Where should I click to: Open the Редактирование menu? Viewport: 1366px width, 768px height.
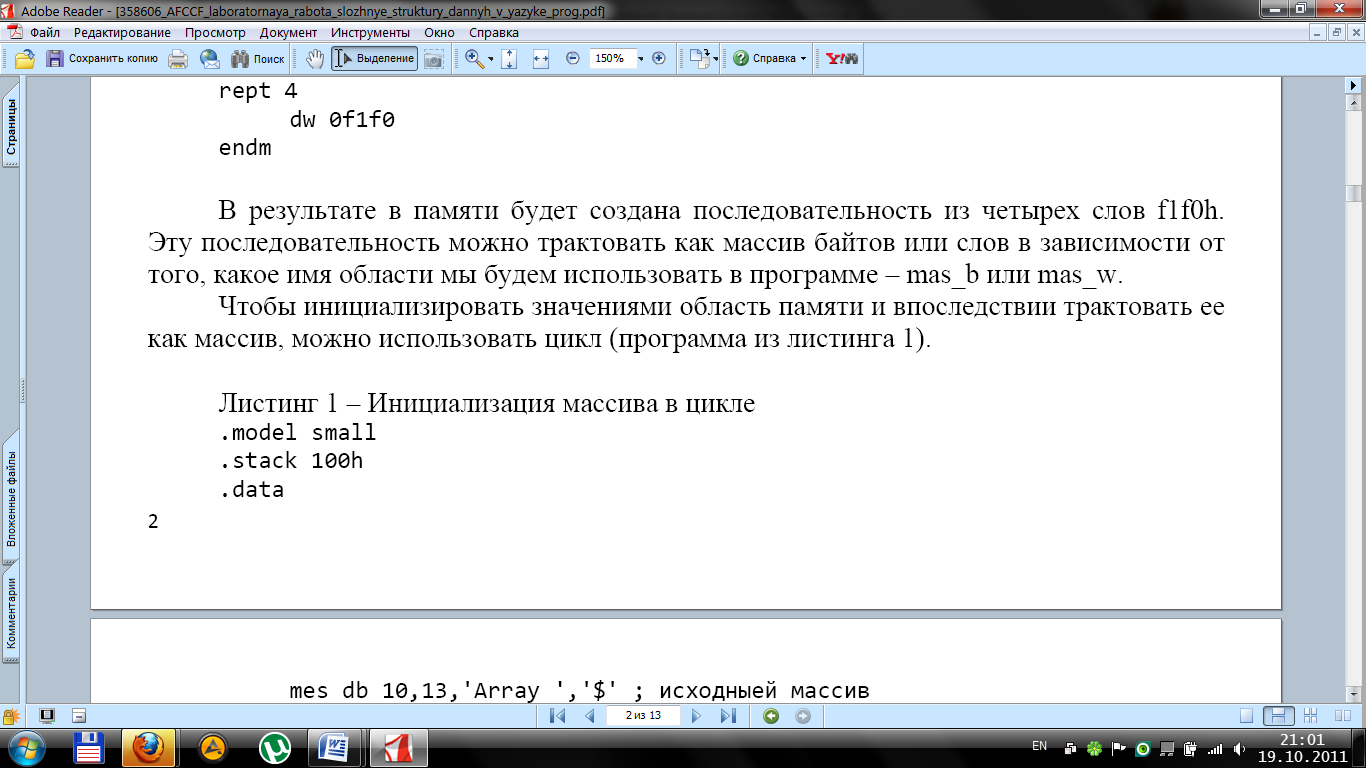click(122, 32)
